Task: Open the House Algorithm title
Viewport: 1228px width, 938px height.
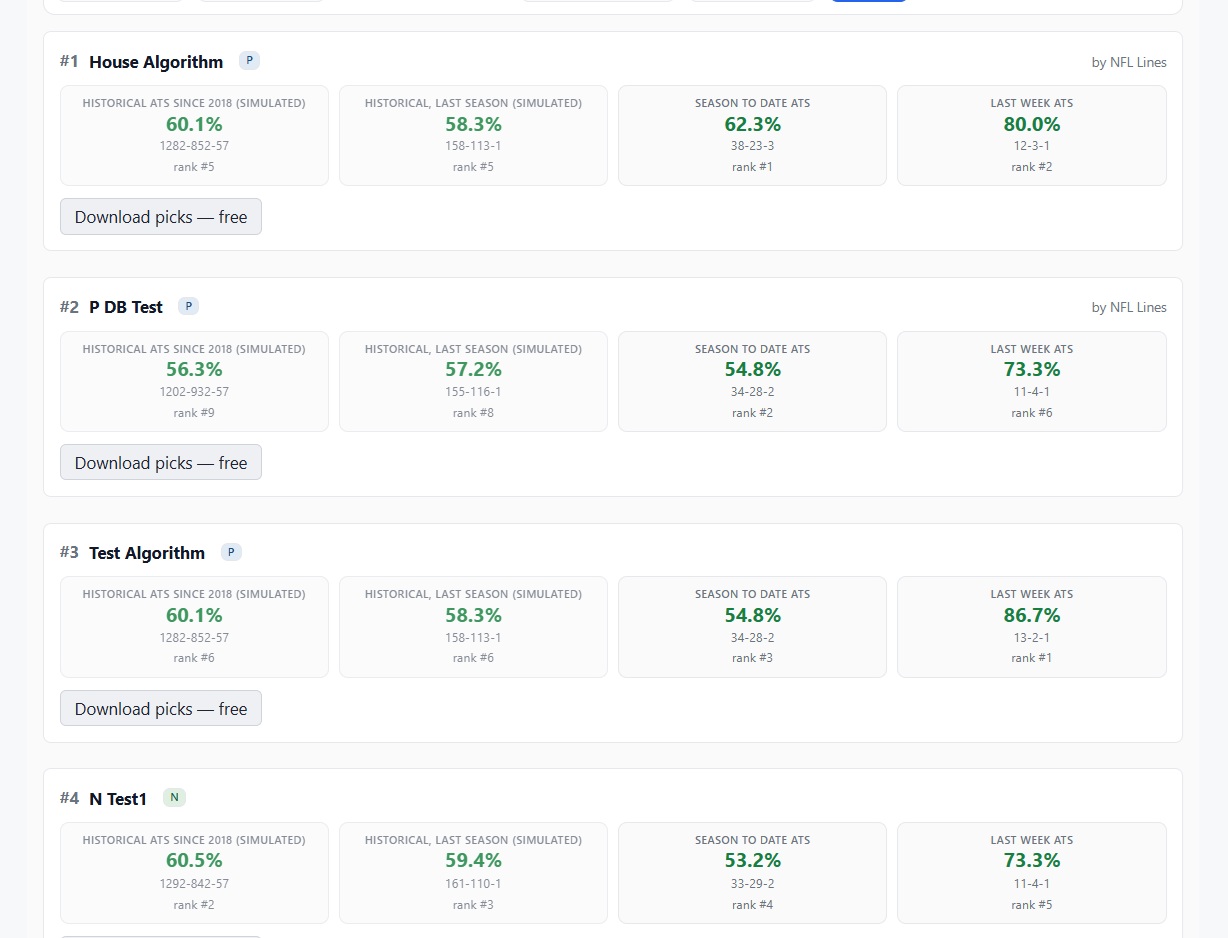Action: [x=156, y=62]
